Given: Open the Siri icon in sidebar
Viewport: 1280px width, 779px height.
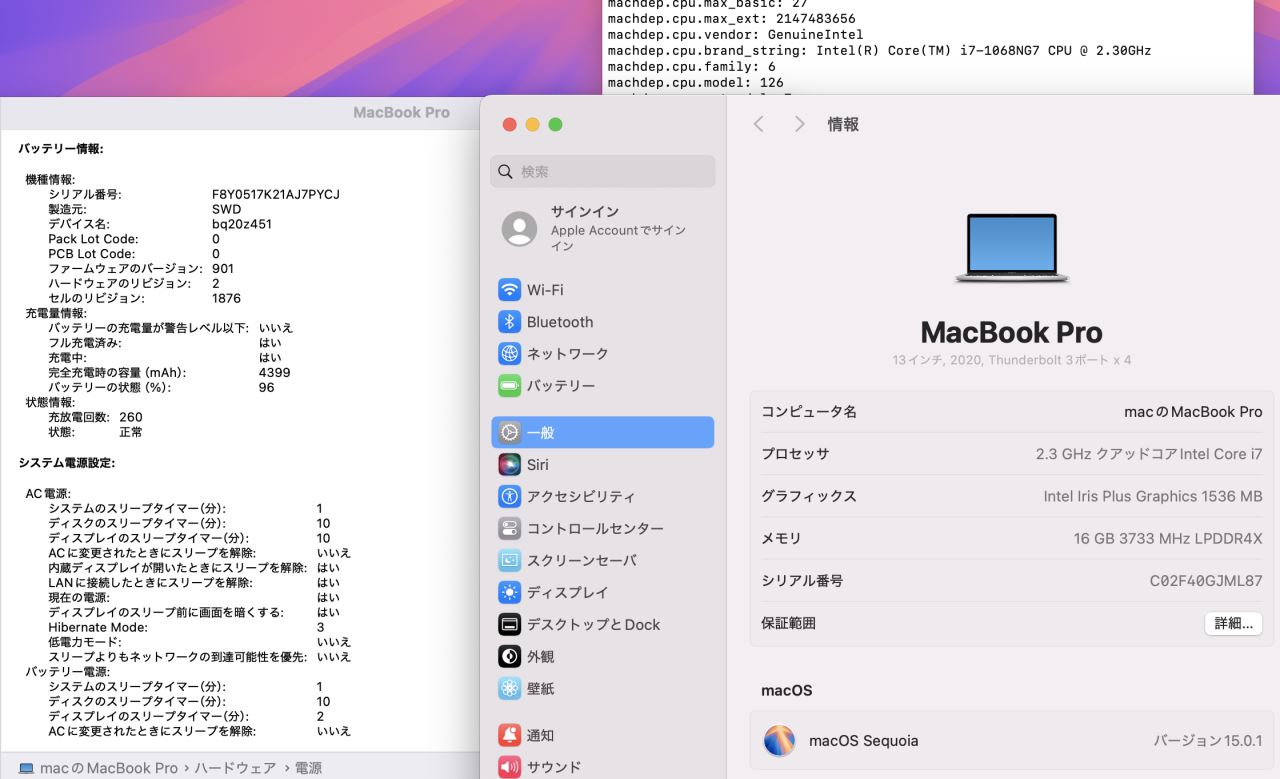Looking at the screenshot, I should pyautogui.click(x=510, y=465).
